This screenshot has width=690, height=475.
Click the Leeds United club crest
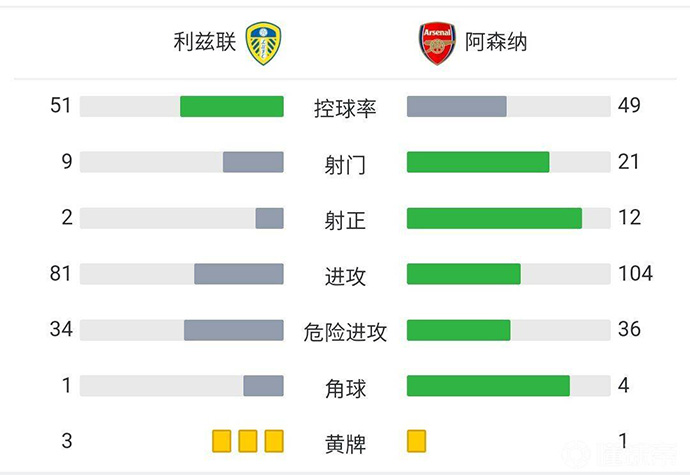click(263, 43)
